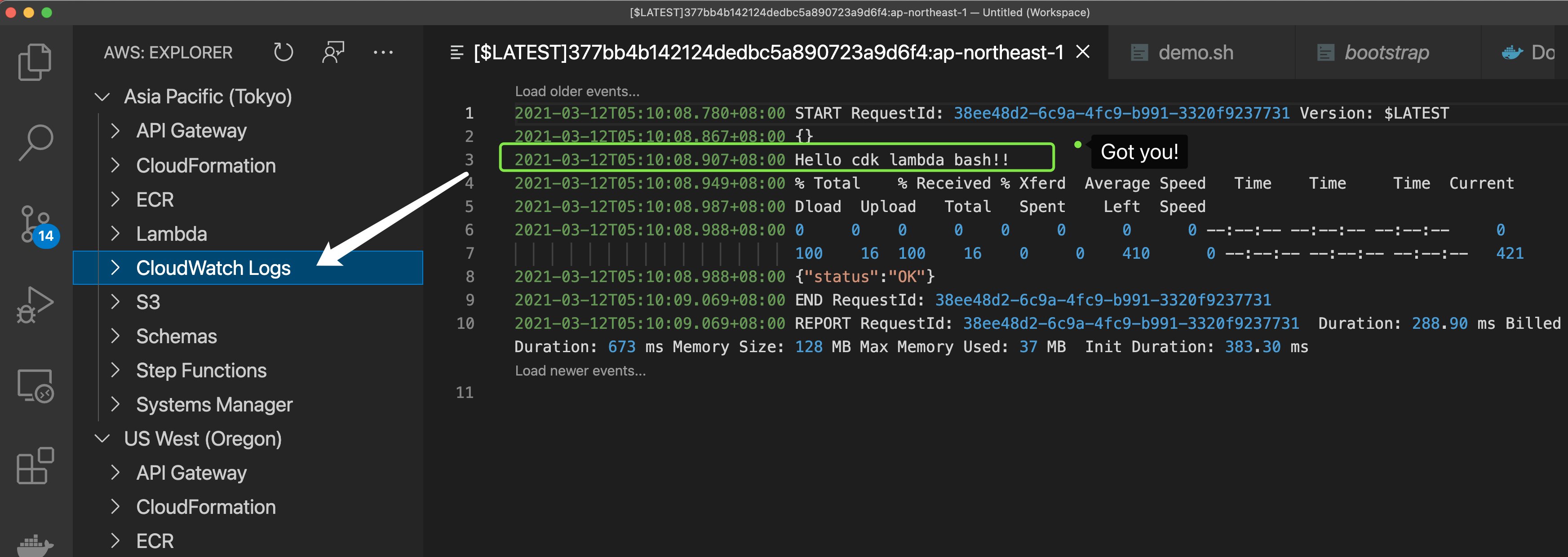1568x557 pixels.
Task: Close the $LATEST log stream tab
Action: coord(1082,53)
